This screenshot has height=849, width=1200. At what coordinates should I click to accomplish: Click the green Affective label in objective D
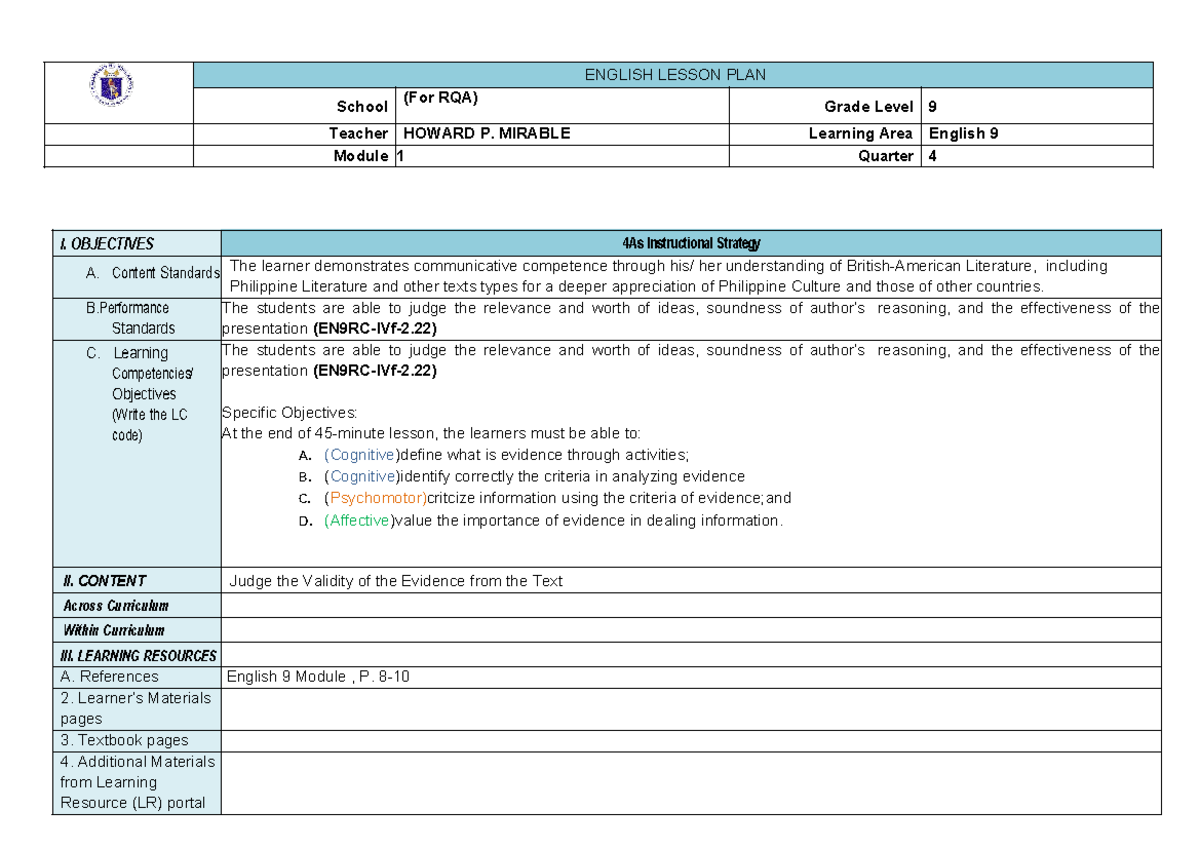pyautogui.click(x=358, y=520)
